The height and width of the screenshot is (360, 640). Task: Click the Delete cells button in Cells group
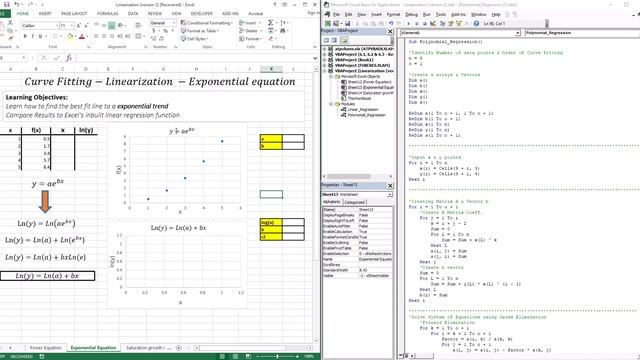[250, 31]
